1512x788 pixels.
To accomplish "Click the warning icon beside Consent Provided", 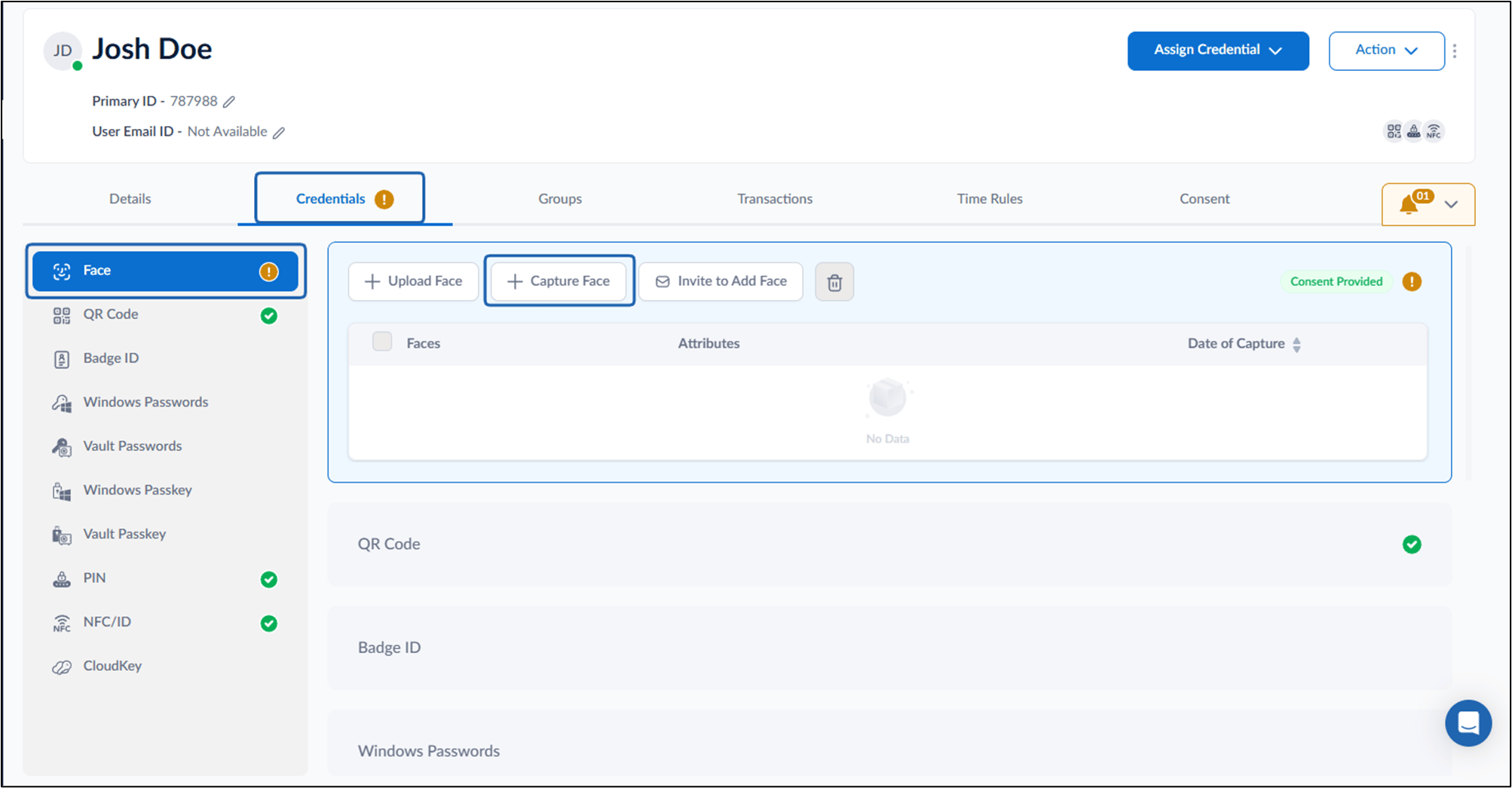I will tap(1412, 281).
